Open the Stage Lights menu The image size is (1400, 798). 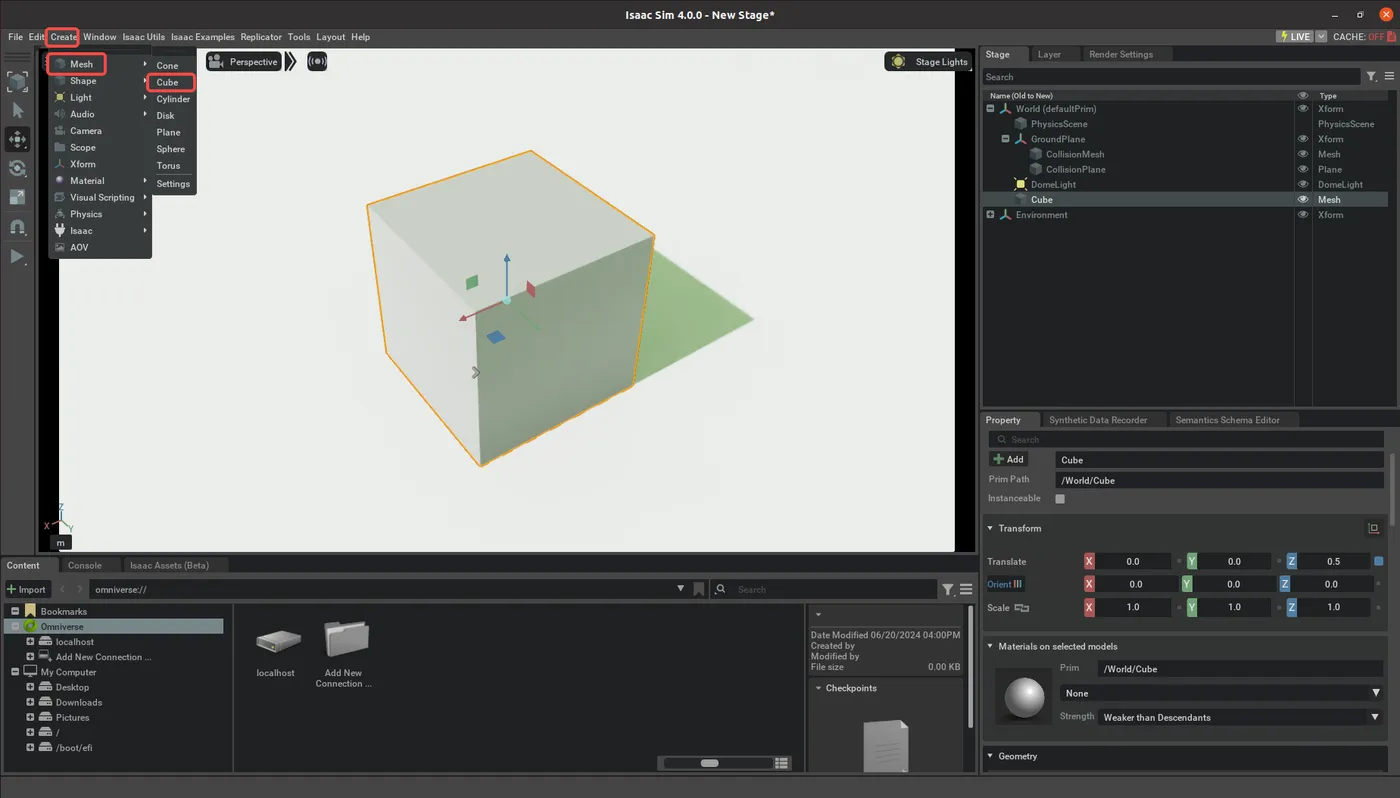pyautogui.click(x=929, y=62)
